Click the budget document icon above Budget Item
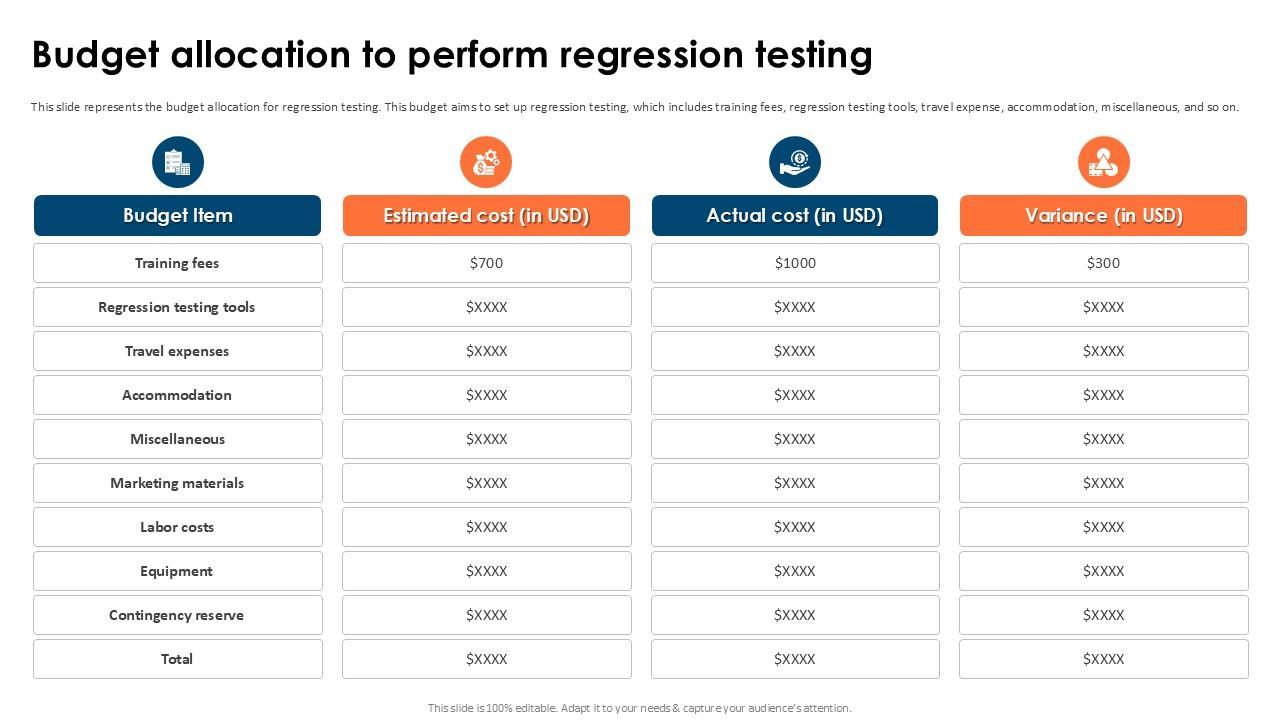This screenshot has height=720, width=1280. click(x=178, y=162)
